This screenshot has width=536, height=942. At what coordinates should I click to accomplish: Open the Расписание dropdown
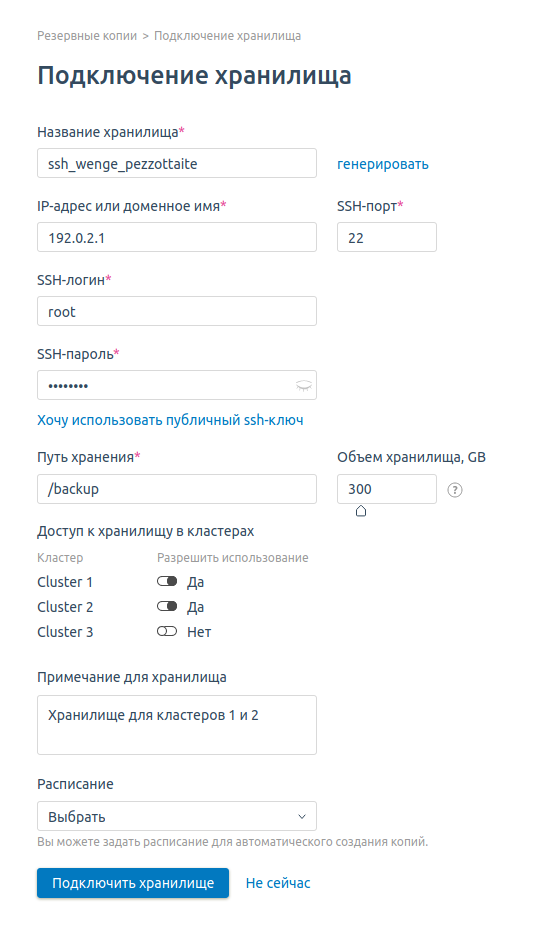tap(177, 816)
